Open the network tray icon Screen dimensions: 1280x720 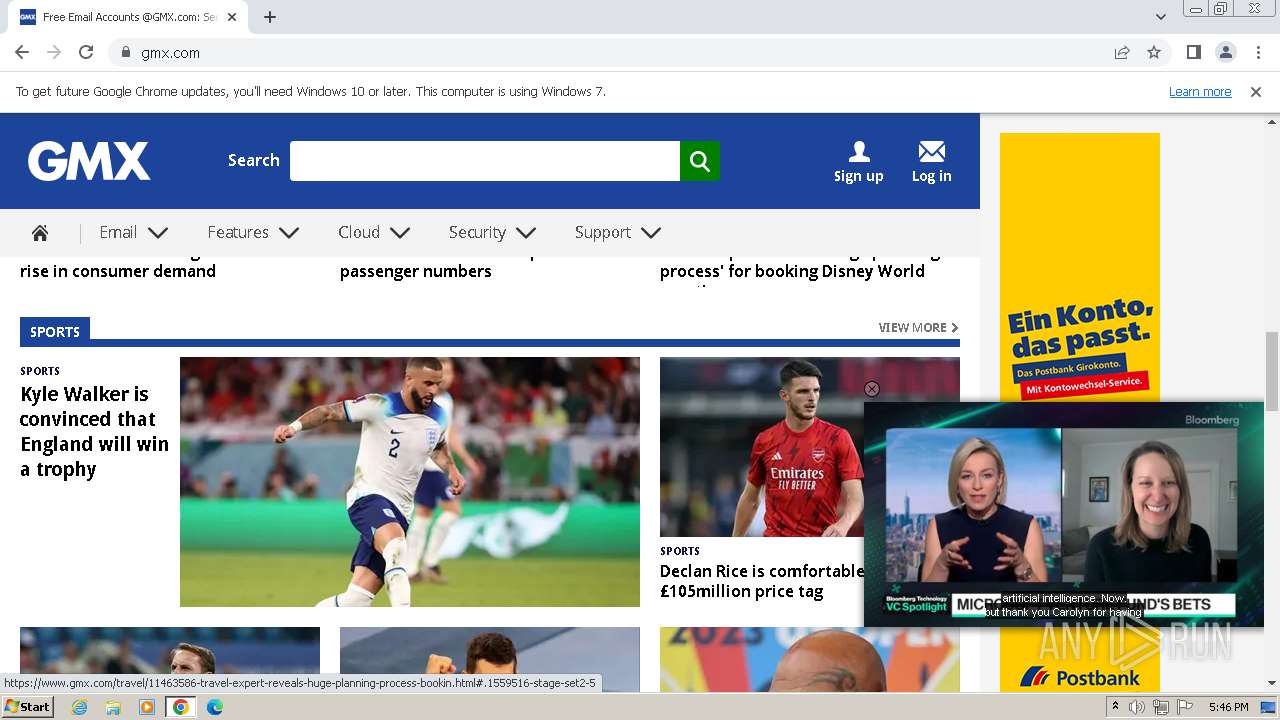[1160, 707]
